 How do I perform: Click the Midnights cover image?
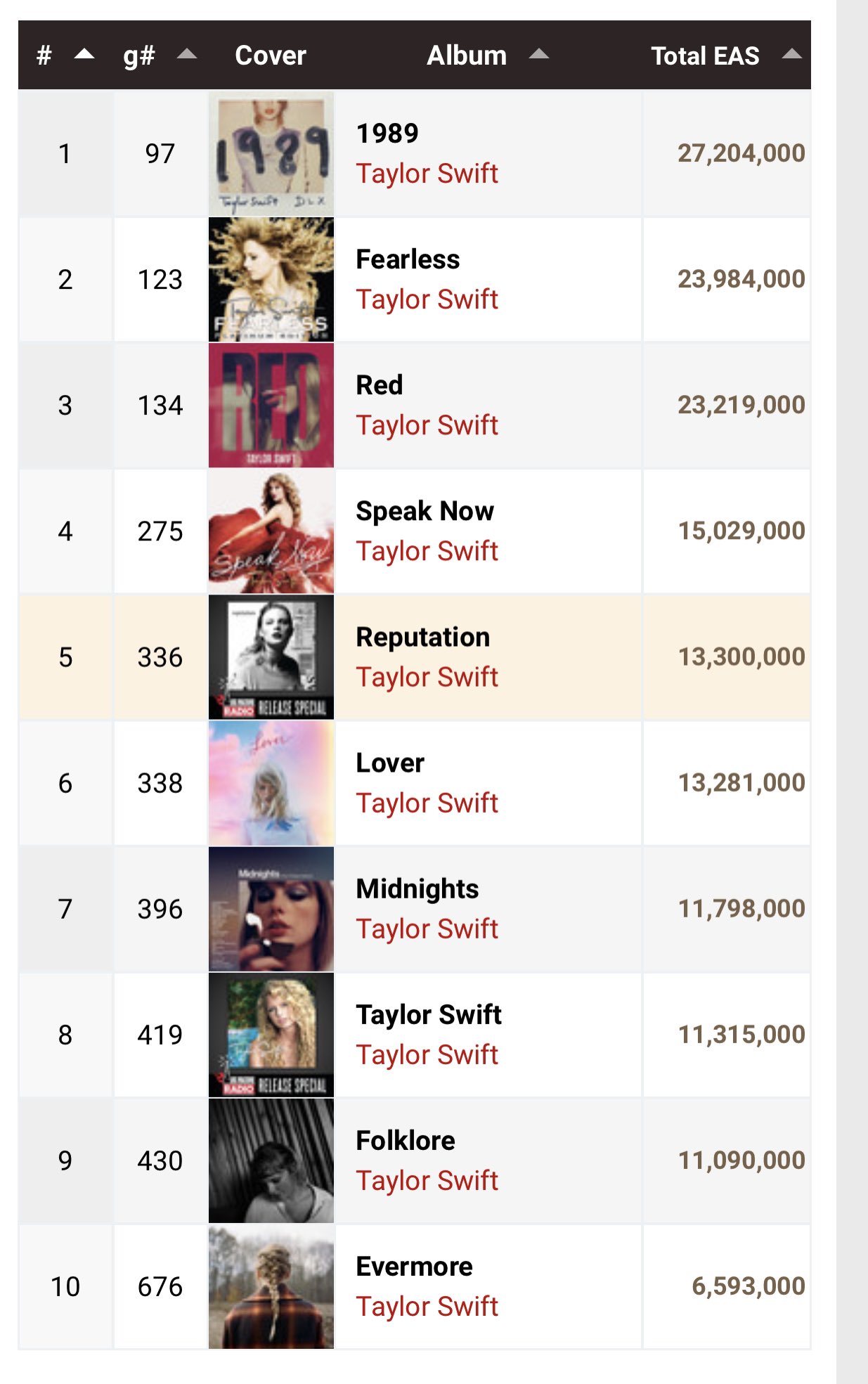pos(271,908)
